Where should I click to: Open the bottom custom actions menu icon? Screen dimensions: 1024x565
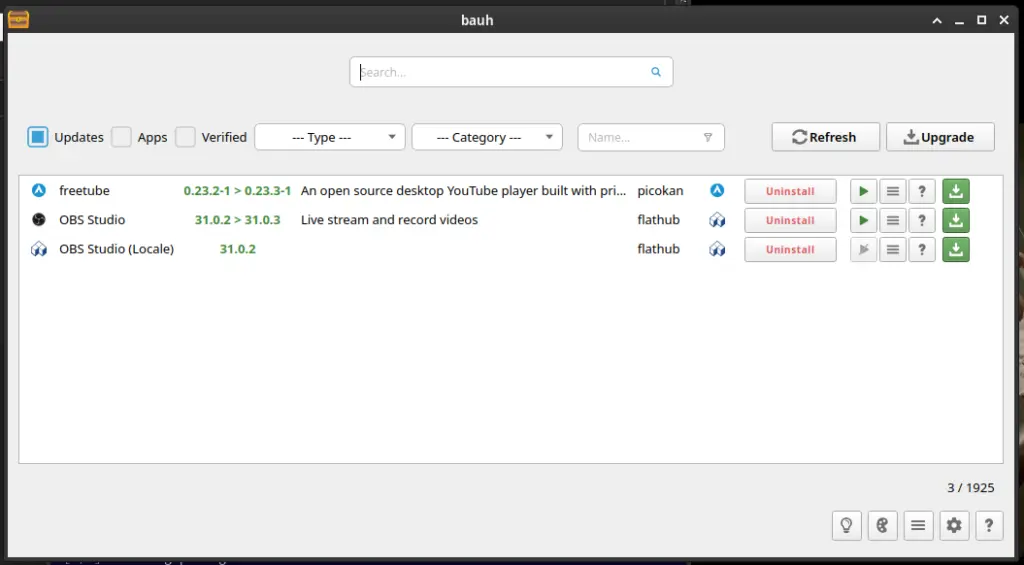918,525
